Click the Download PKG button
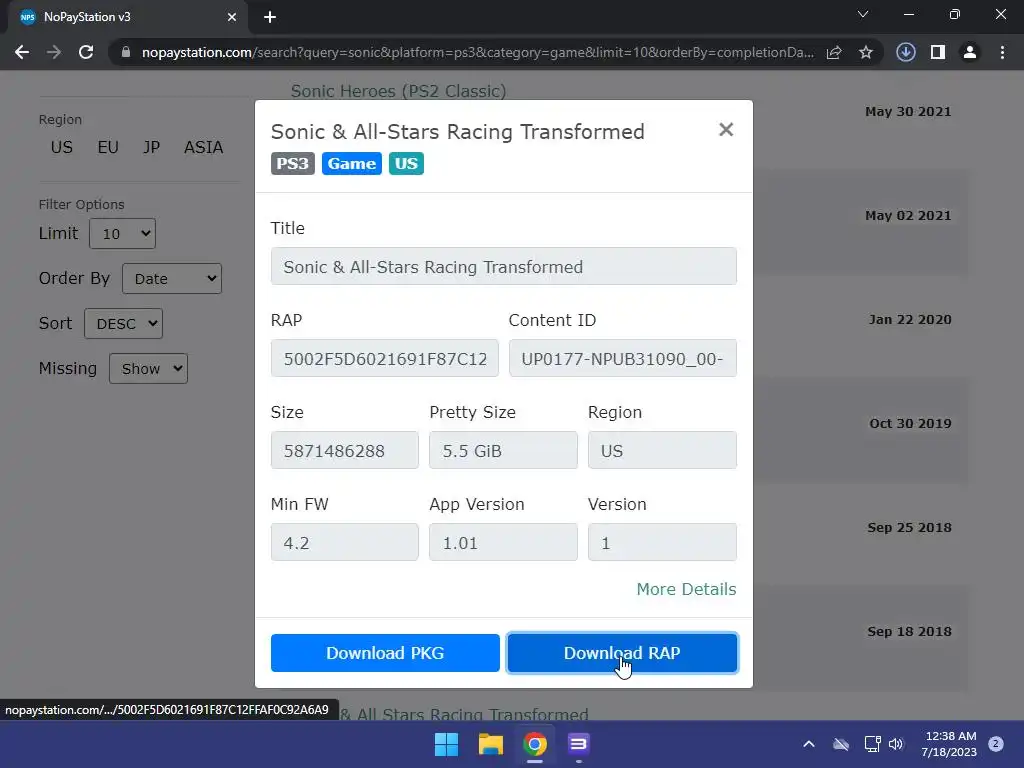This screenshot has width=1024, height=768. (x=385, y=652)
